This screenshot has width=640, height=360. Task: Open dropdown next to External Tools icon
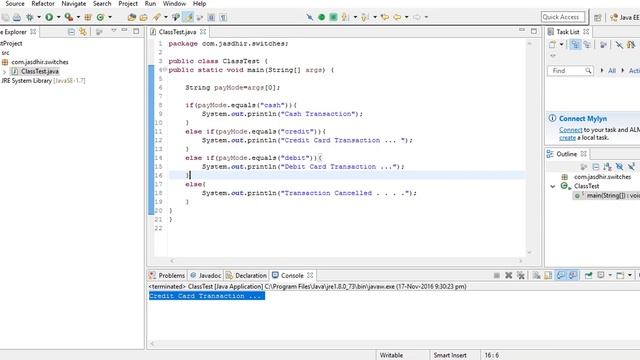[x=78, y=17]
